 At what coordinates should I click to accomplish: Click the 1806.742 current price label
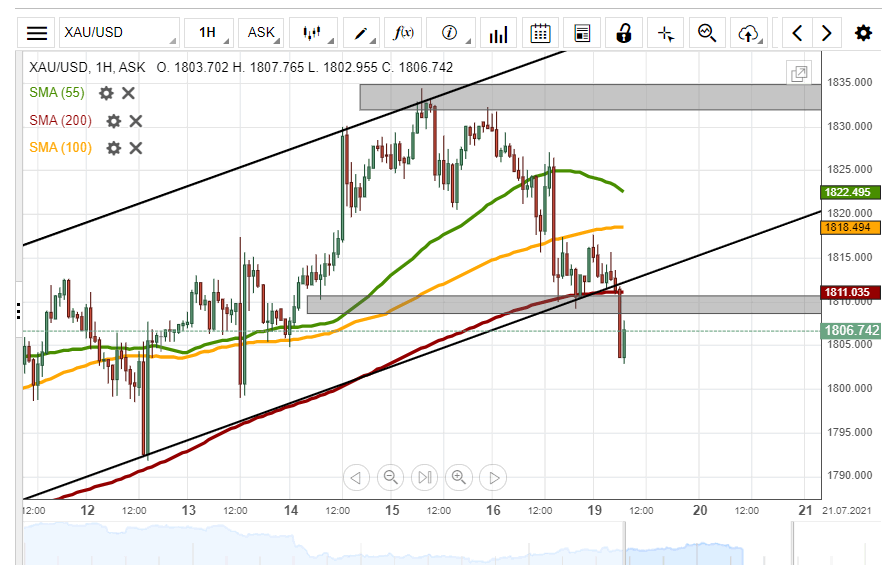click(x=850, y=331)
